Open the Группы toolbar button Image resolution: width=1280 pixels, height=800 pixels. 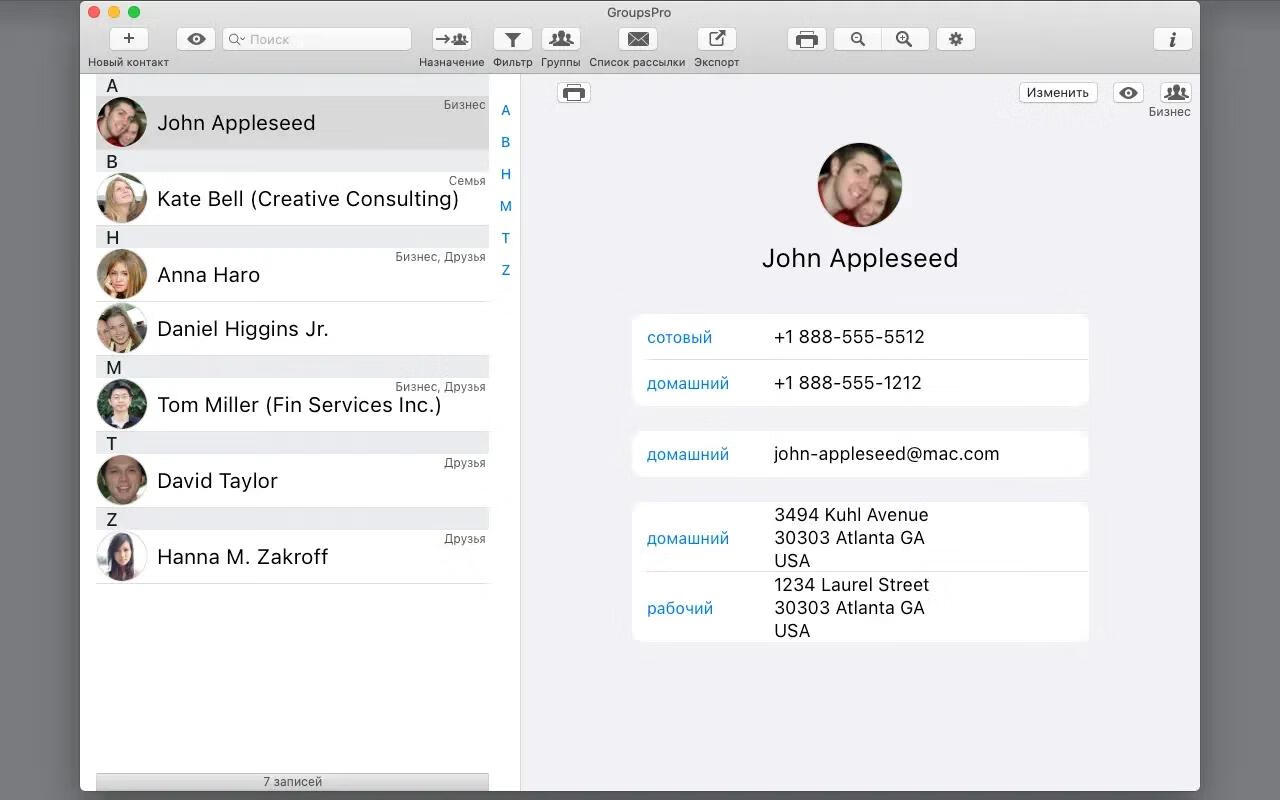pyautogui.click(x=561, y=39)
